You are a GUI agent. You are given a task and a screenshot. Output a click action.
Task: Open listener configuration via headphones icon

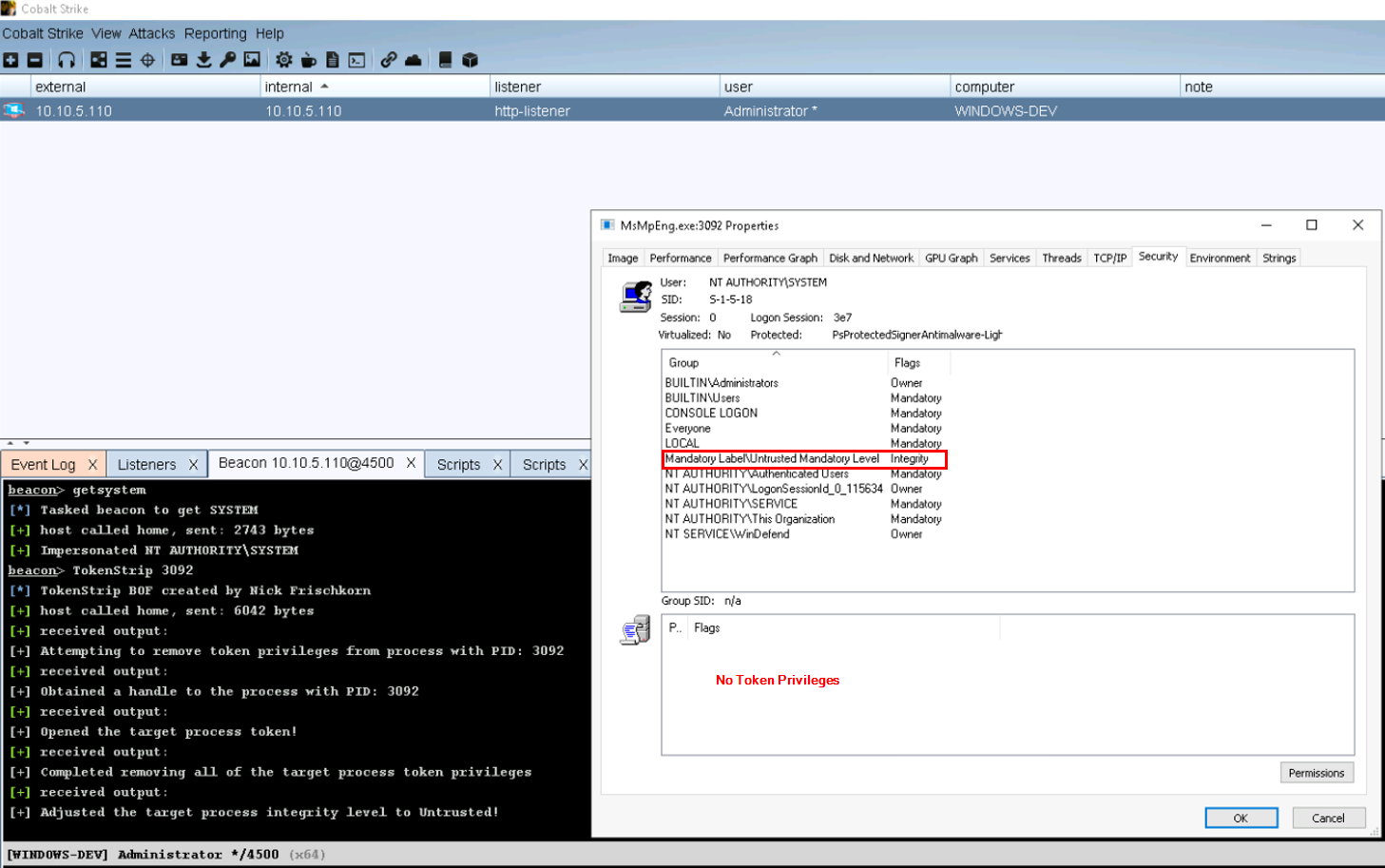click(x=66, y=60)
